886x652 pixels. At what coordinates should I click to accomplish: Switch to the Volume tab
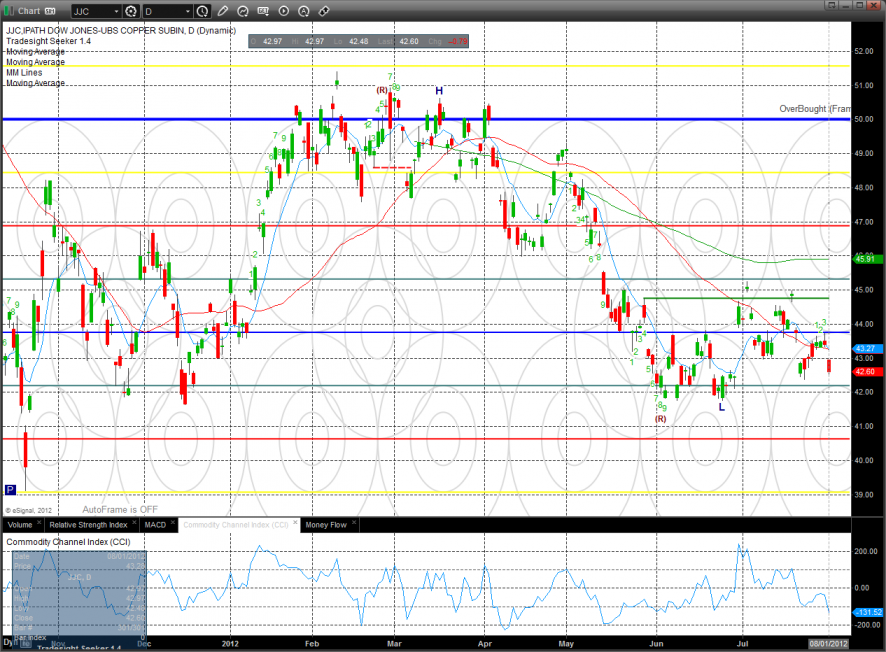tap(20, 524)
